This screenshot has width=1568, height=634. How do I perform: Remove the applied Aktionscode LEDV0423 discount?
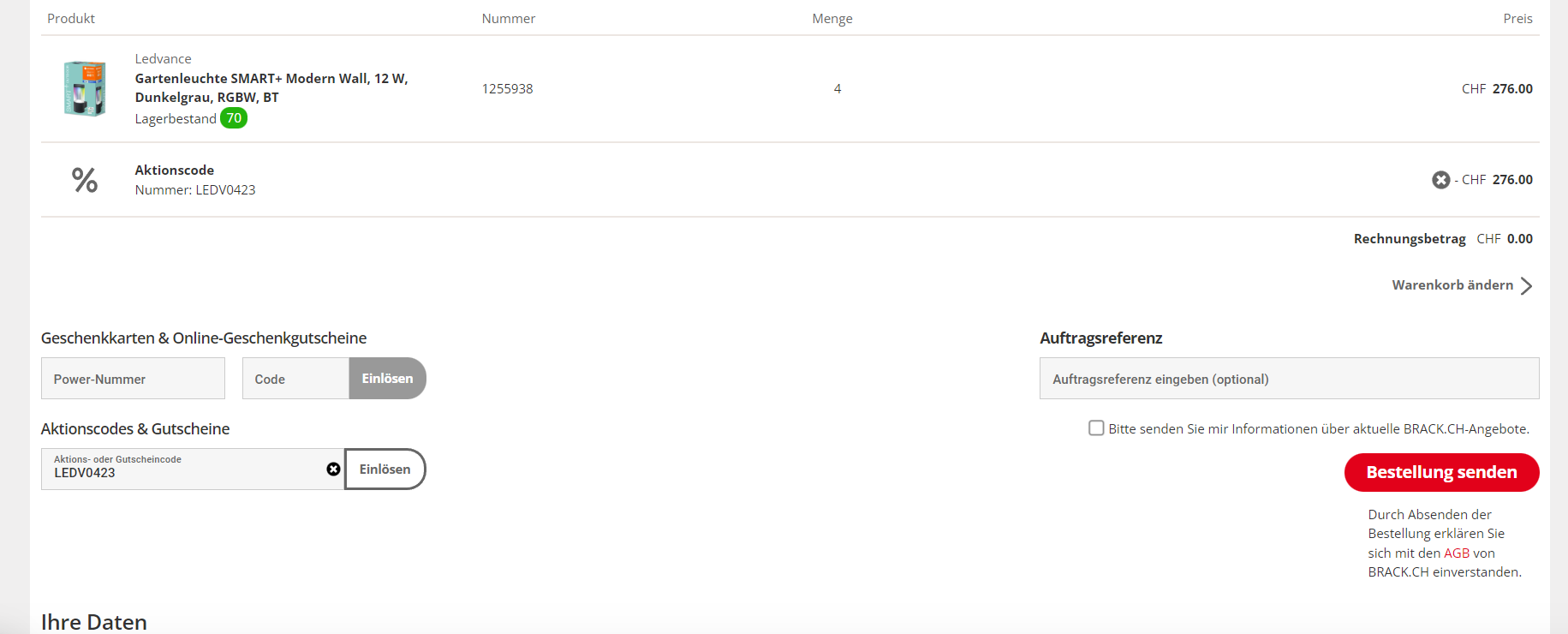pyautogui.click(x=1440, y=180)
